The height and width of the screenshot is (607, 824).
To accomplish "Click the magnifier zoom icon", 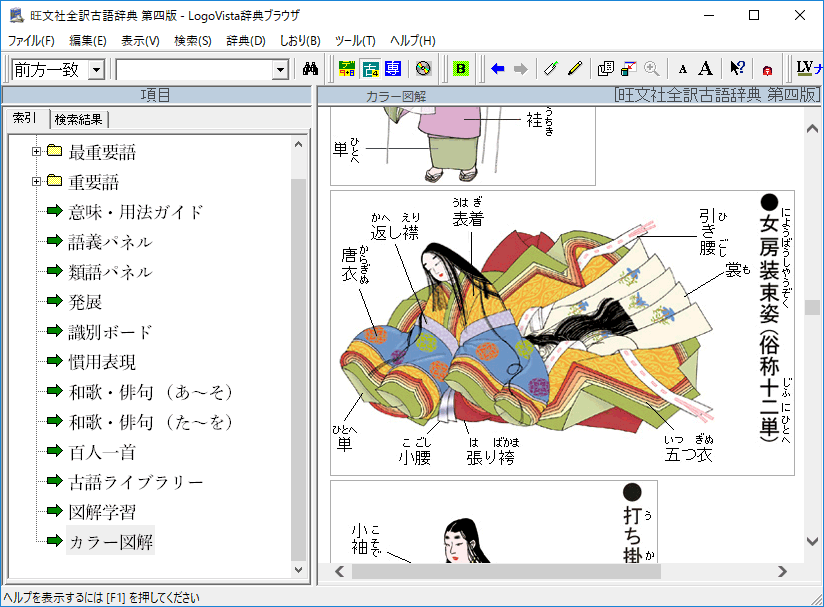I will tap(652, 69).
